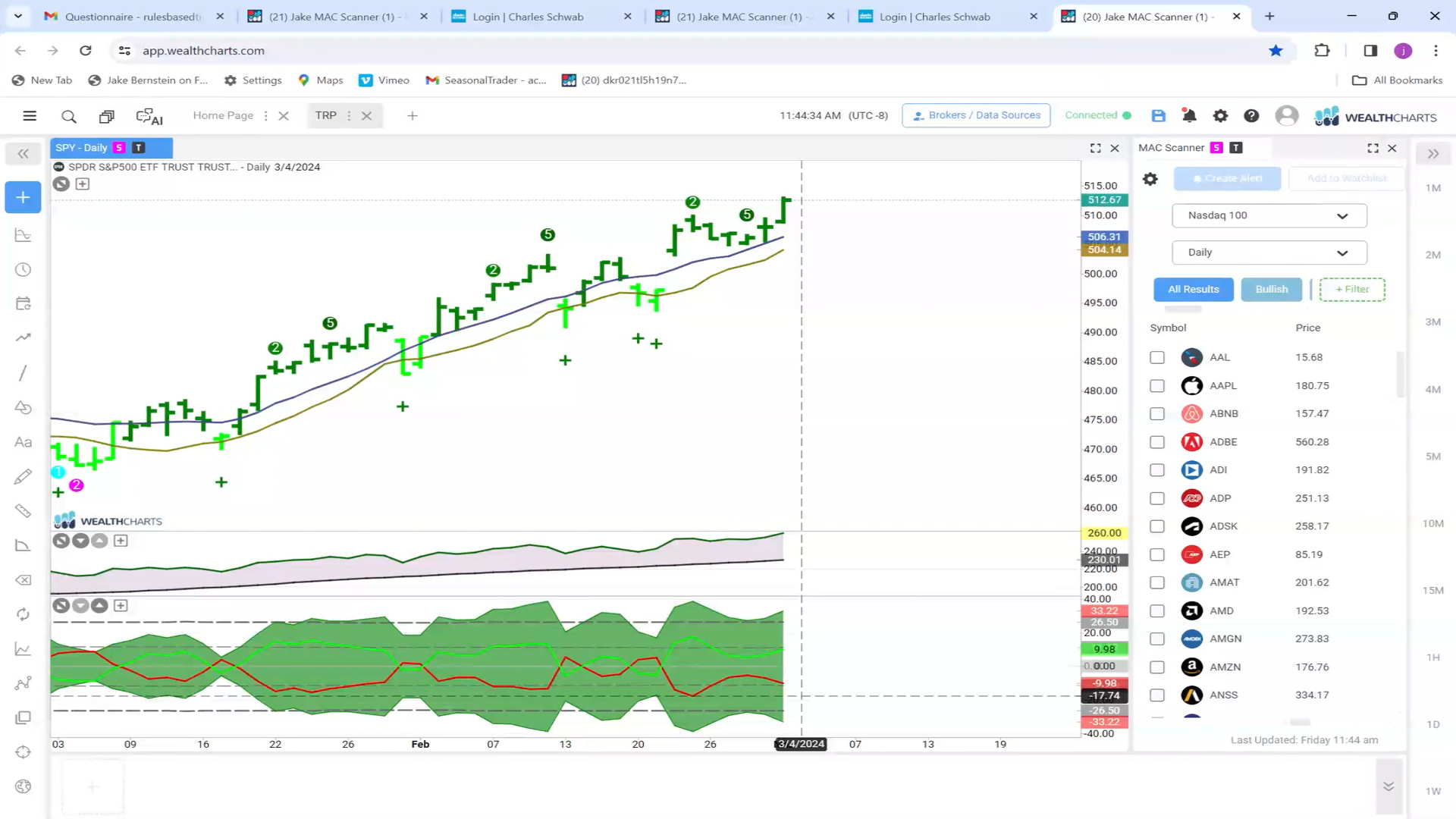Open MAC Scanner settings gear
This screenshot has height=819, width=1456.
click(x=1150, y=179)
